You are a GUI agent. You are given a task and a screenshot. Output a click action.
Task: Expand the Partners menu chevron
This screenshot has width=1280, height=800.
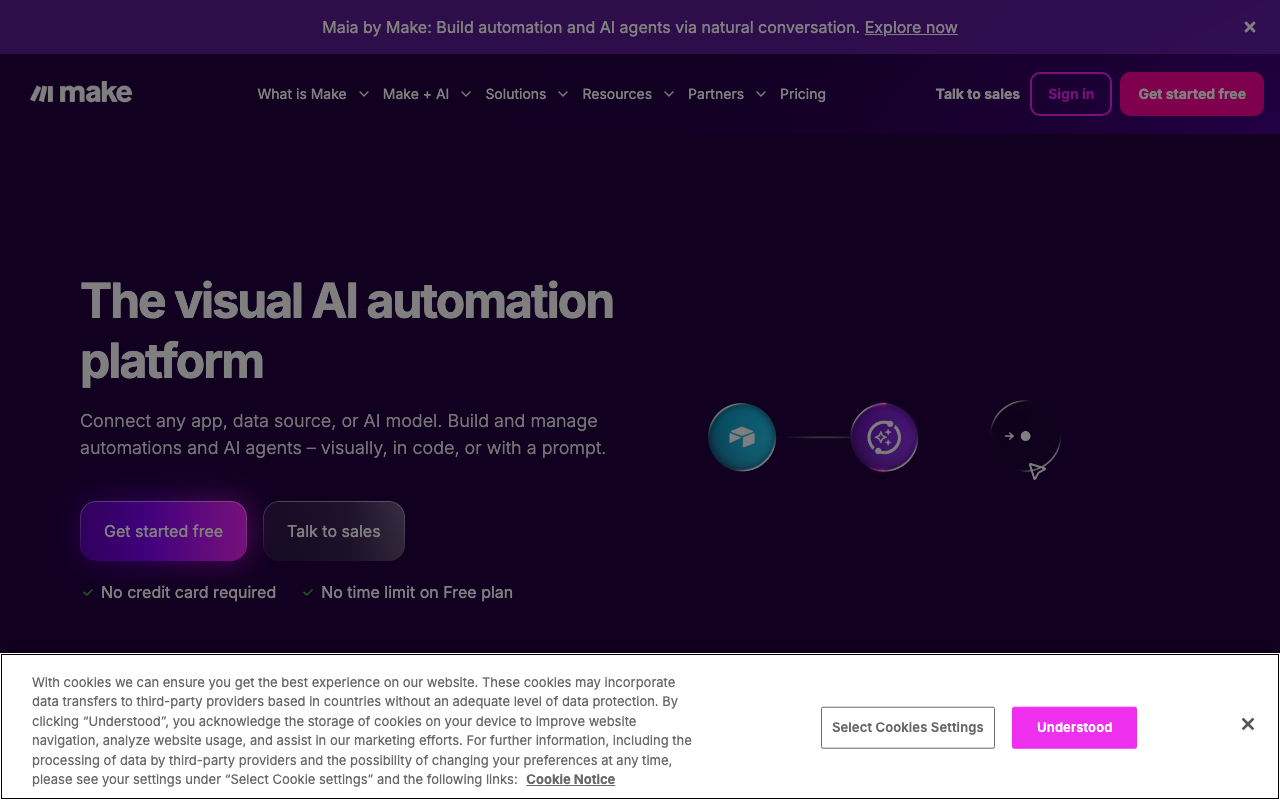point(760,94)
